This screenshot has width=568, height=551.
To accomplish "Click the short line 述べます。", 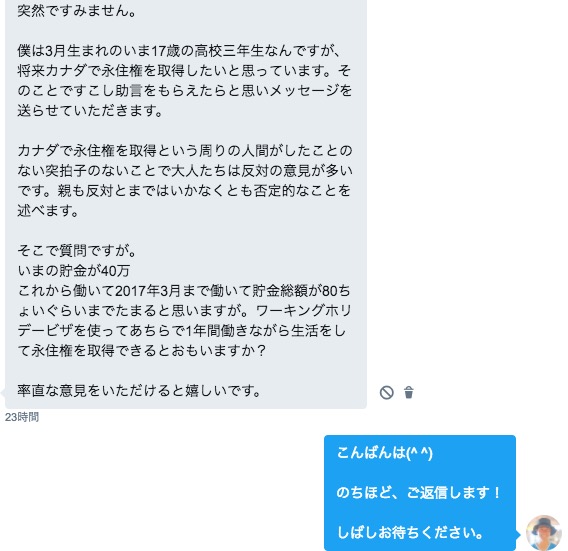I will pos(48,210).
